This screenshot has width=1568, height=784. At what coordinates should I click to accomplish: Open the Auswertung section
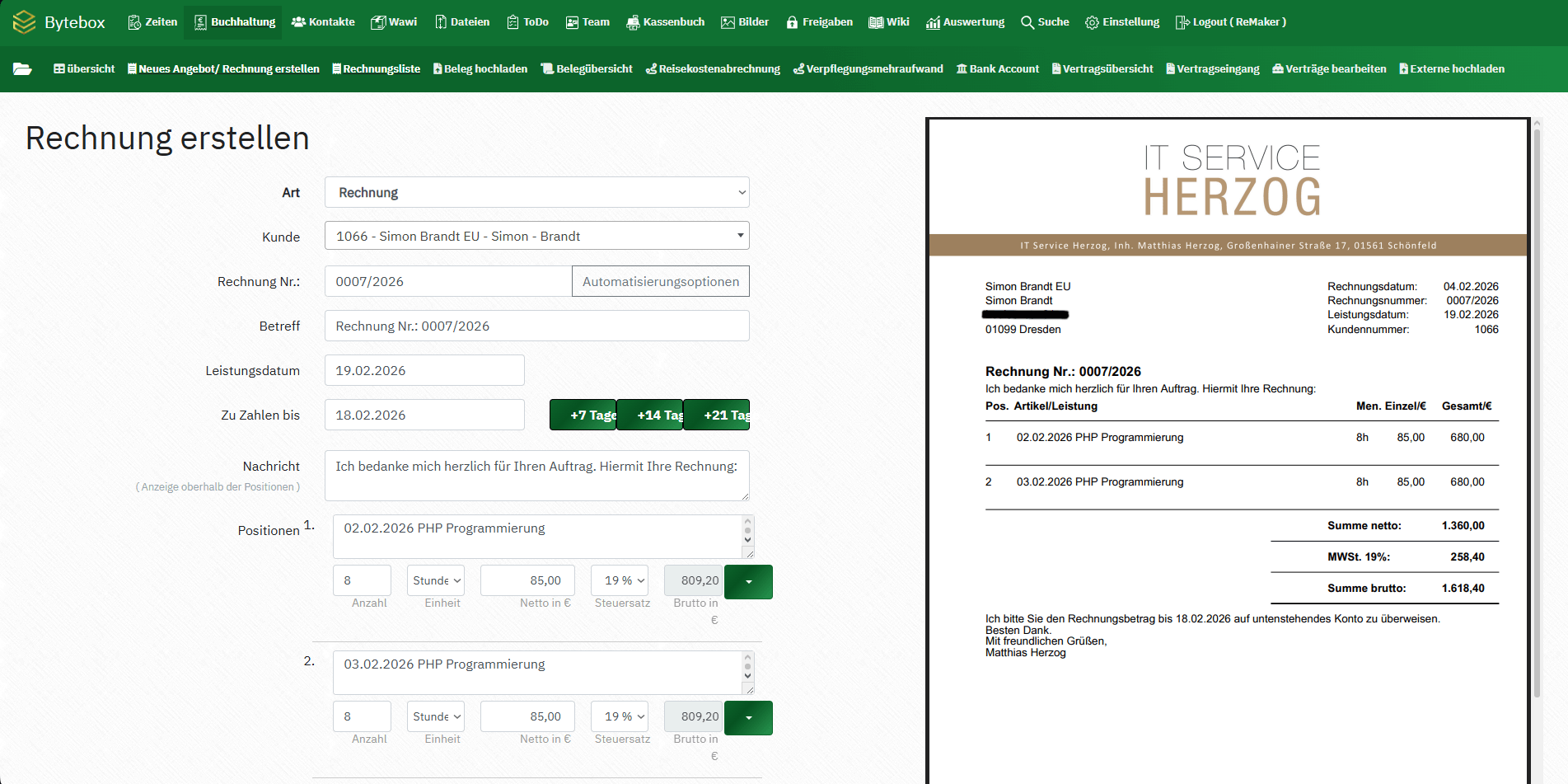965,21
